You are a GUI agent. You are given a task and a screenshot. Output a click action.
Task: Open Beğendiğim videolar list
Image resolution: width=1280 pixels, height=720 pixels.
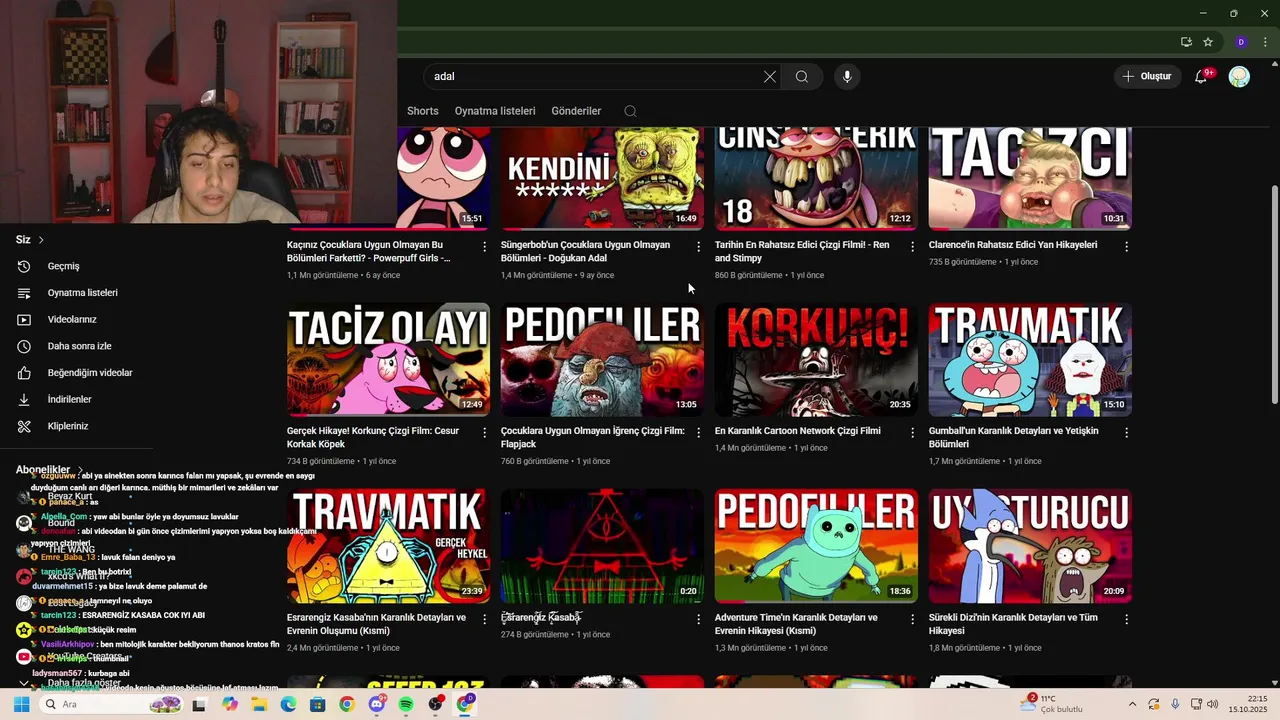(90, 373)
